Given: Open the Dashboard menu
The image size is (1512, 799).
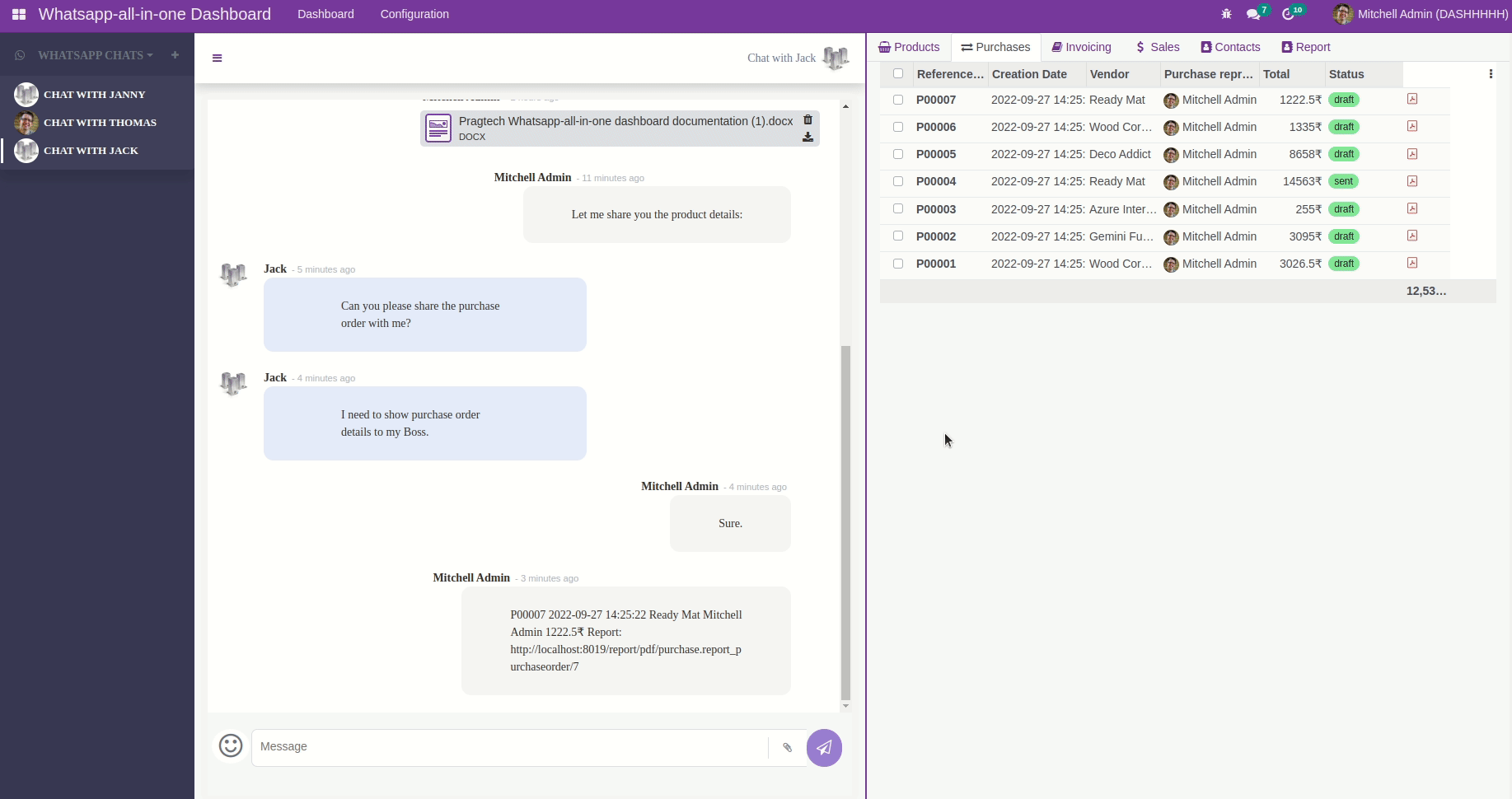Looking at the screenshot, I should (x=325, y=14).
